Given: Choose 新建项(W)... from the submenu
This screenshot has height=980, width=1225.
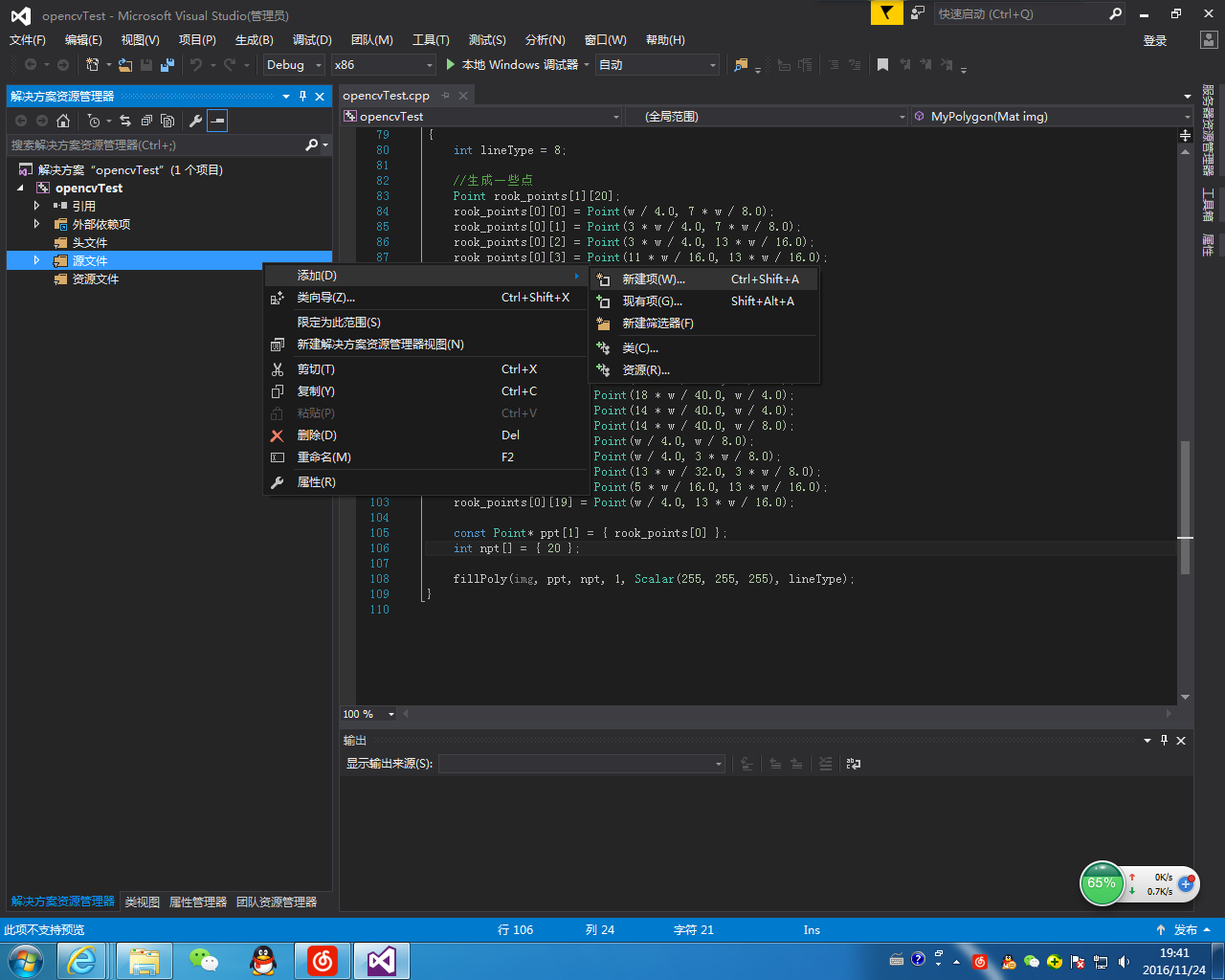Looking at the screenshot, I should click(704, 279).
